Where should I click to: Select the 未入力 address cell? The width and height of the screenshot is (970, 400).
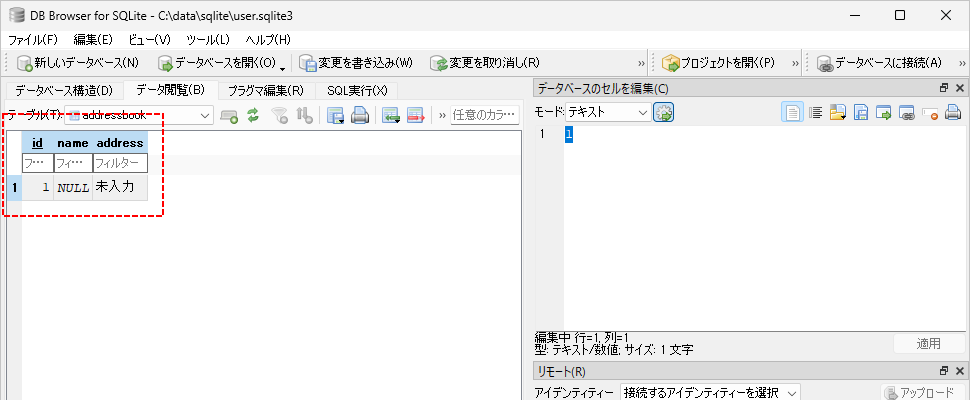click(x=120, y=187)
